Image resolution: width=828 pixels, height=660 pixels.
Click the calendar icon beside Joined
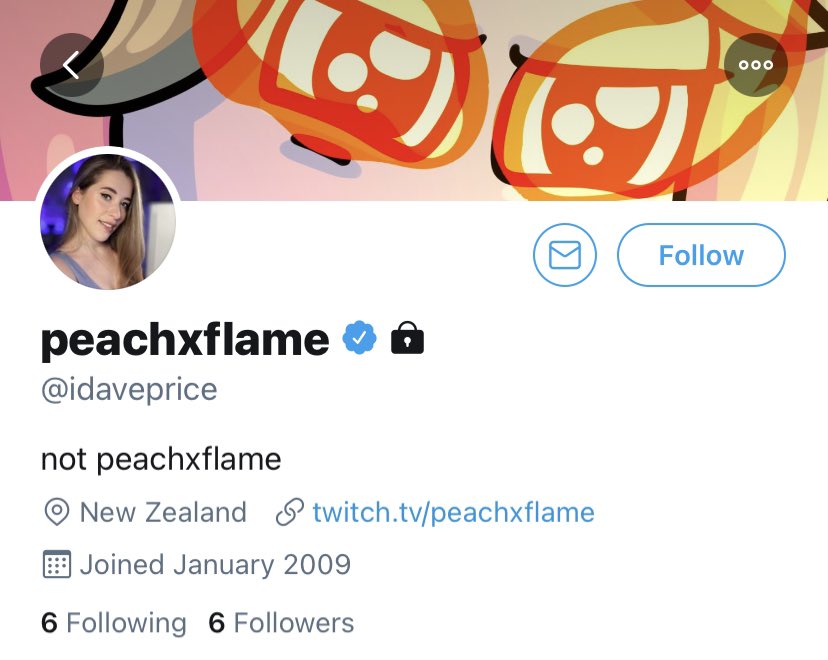pyautogui.click(x=57, y=564)
